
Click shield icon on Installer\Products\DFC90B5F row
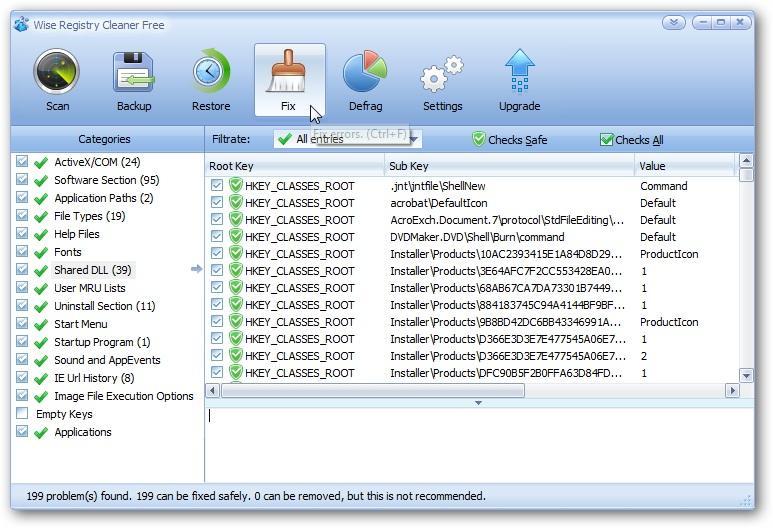click(x=236, y=372)
